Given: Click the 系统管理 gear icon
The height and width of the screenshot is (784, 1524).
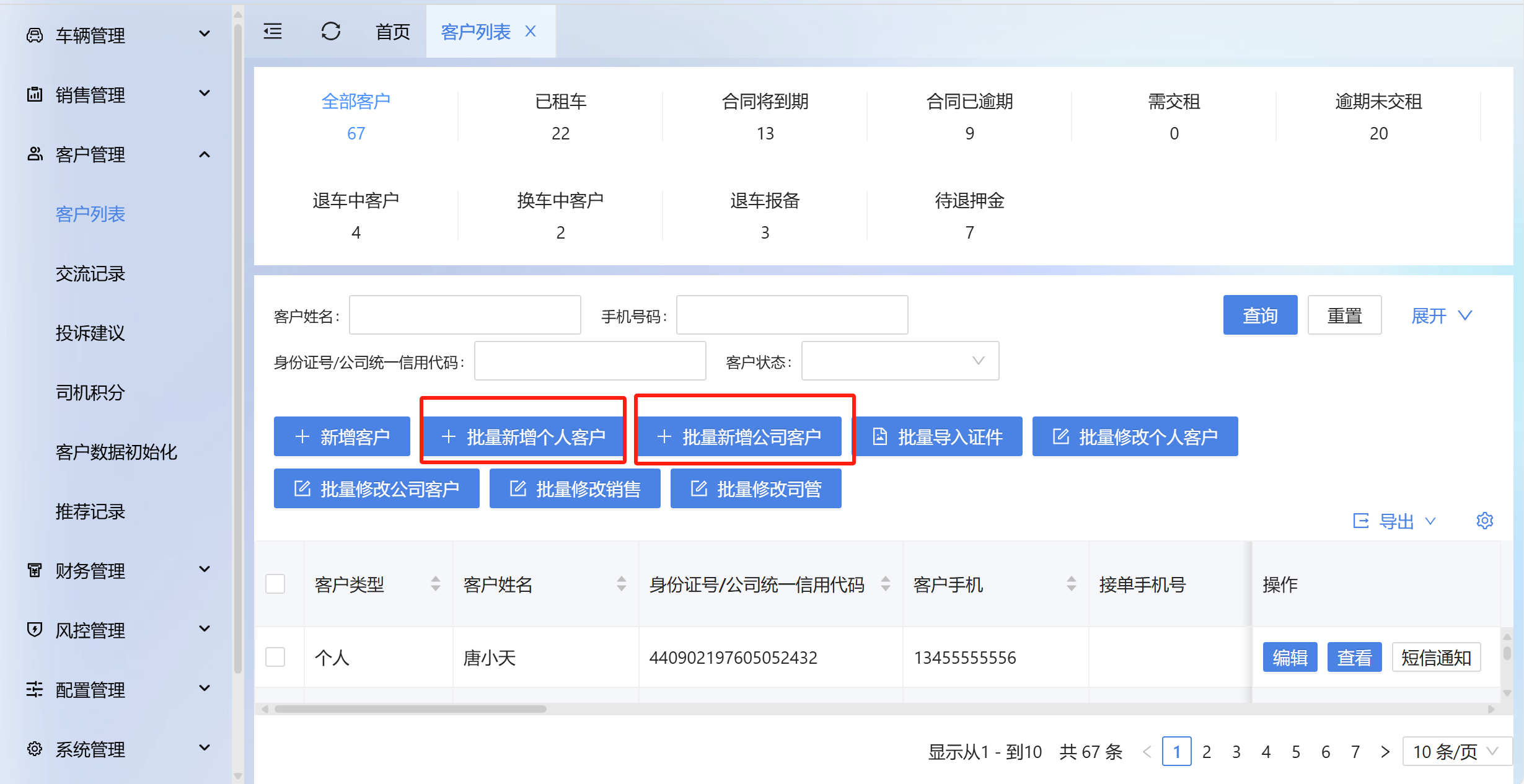Looking at the screenshot, I should (35, 749).
